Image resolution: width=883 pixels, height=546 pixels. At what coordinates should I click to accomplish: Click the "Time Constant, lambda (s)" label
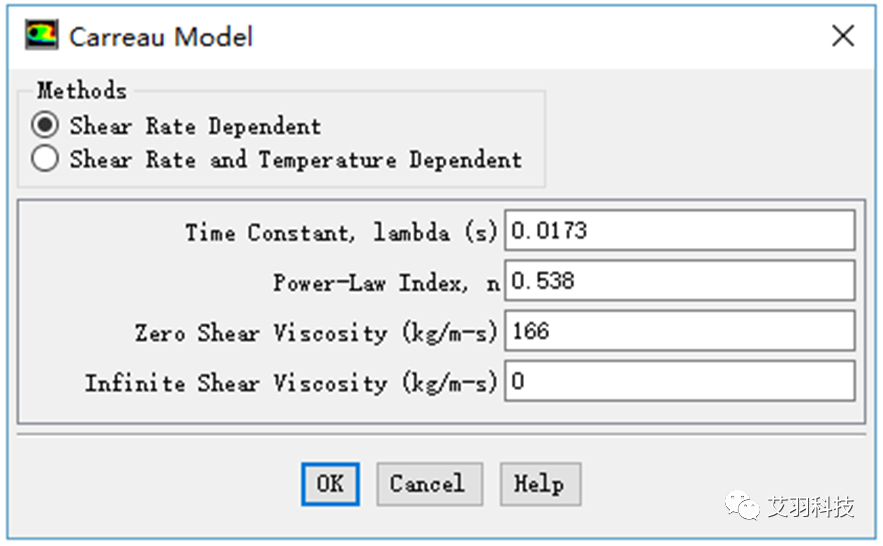point(341,232)
